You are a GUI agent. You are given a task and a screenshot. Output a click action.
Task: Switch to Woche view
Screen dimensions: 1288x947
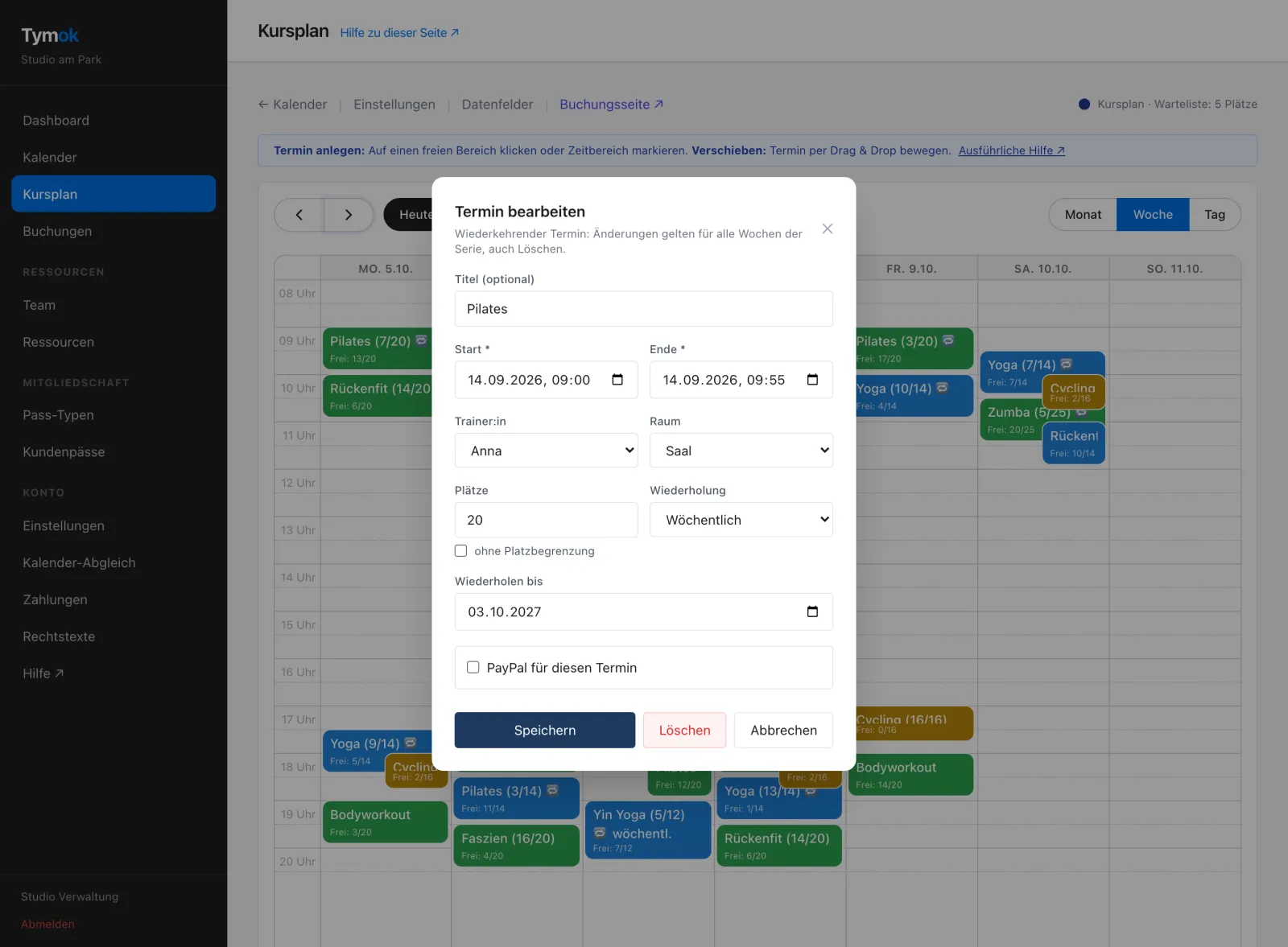click(x=1153, y=215)
